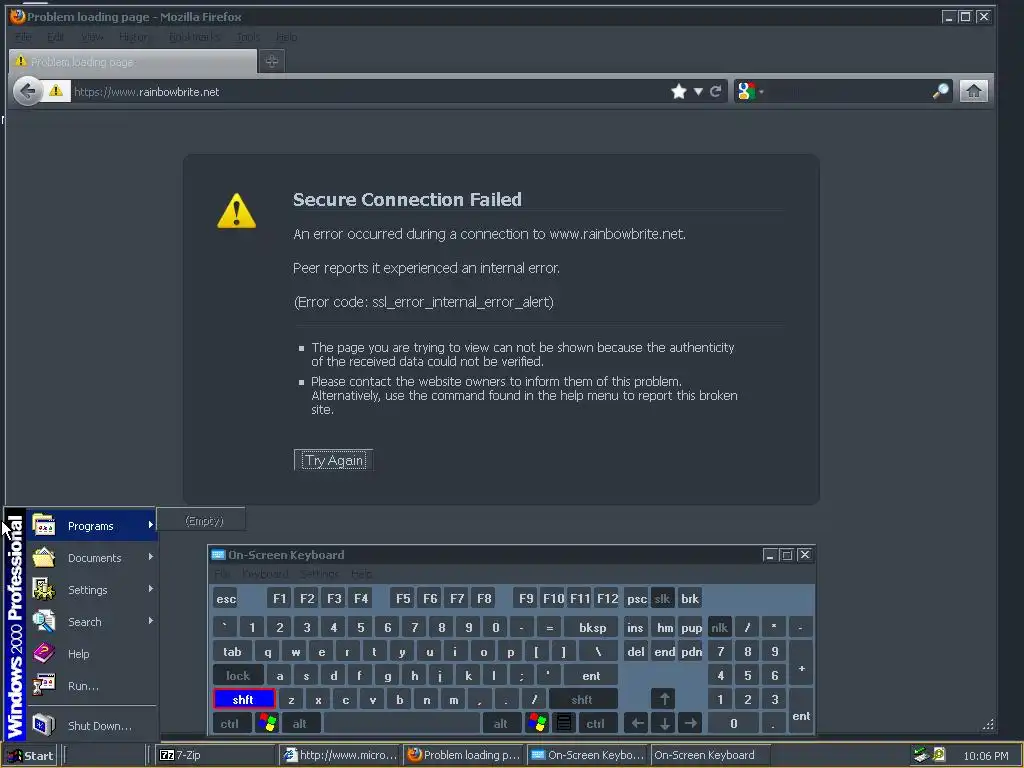The height and width of the screenshot is (768, 1024).
Task: Open Firefox home page icon
Action: pos(974,91)
